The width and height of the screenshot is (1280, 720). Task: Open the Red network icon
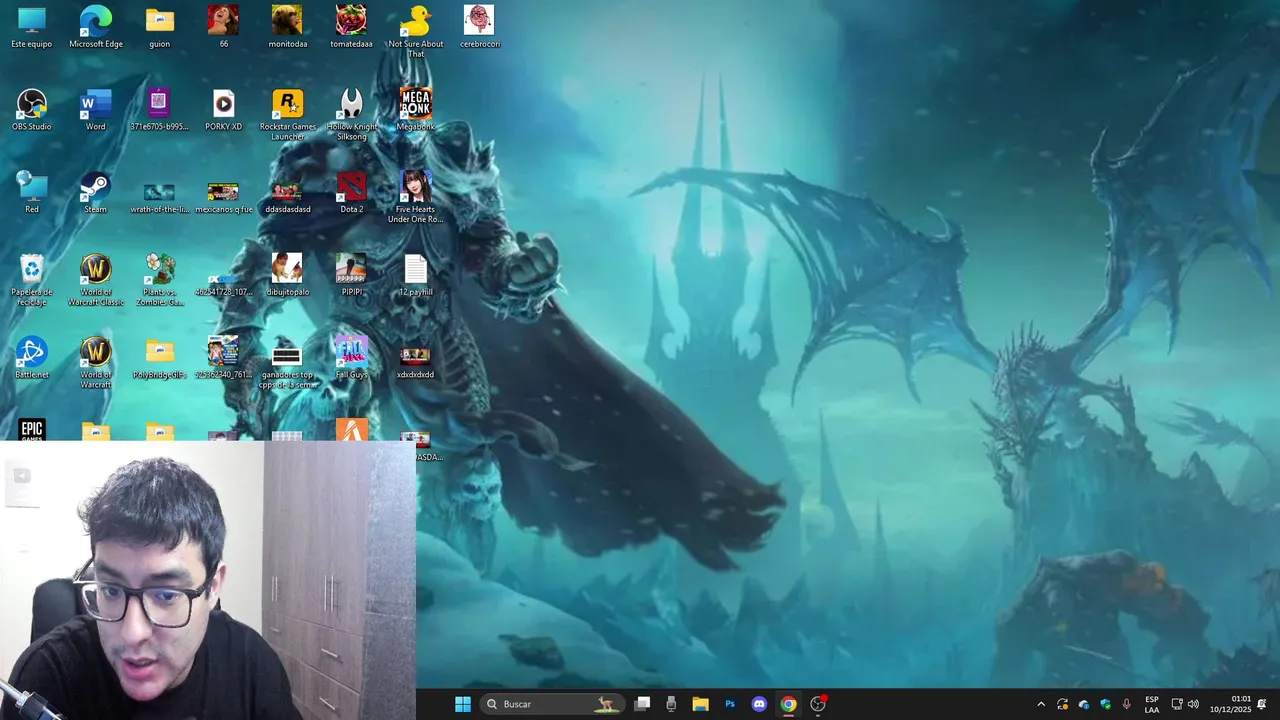click(32, 193)
